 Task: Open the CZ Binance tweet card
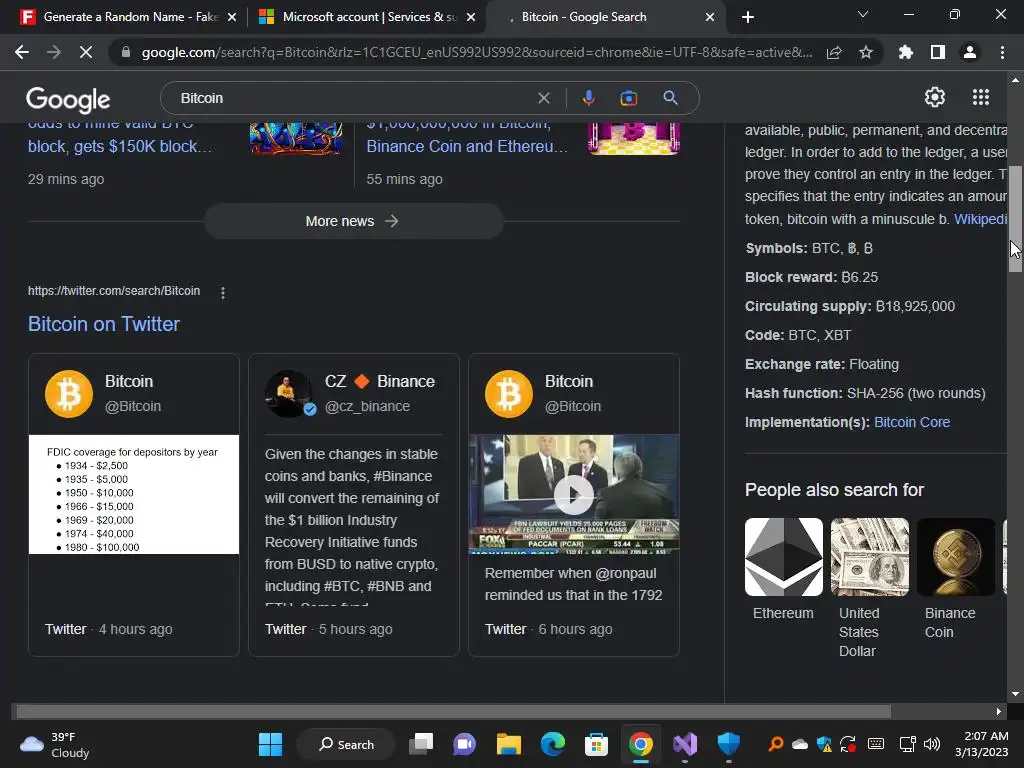pyautogui.click(x=353, y=505)
